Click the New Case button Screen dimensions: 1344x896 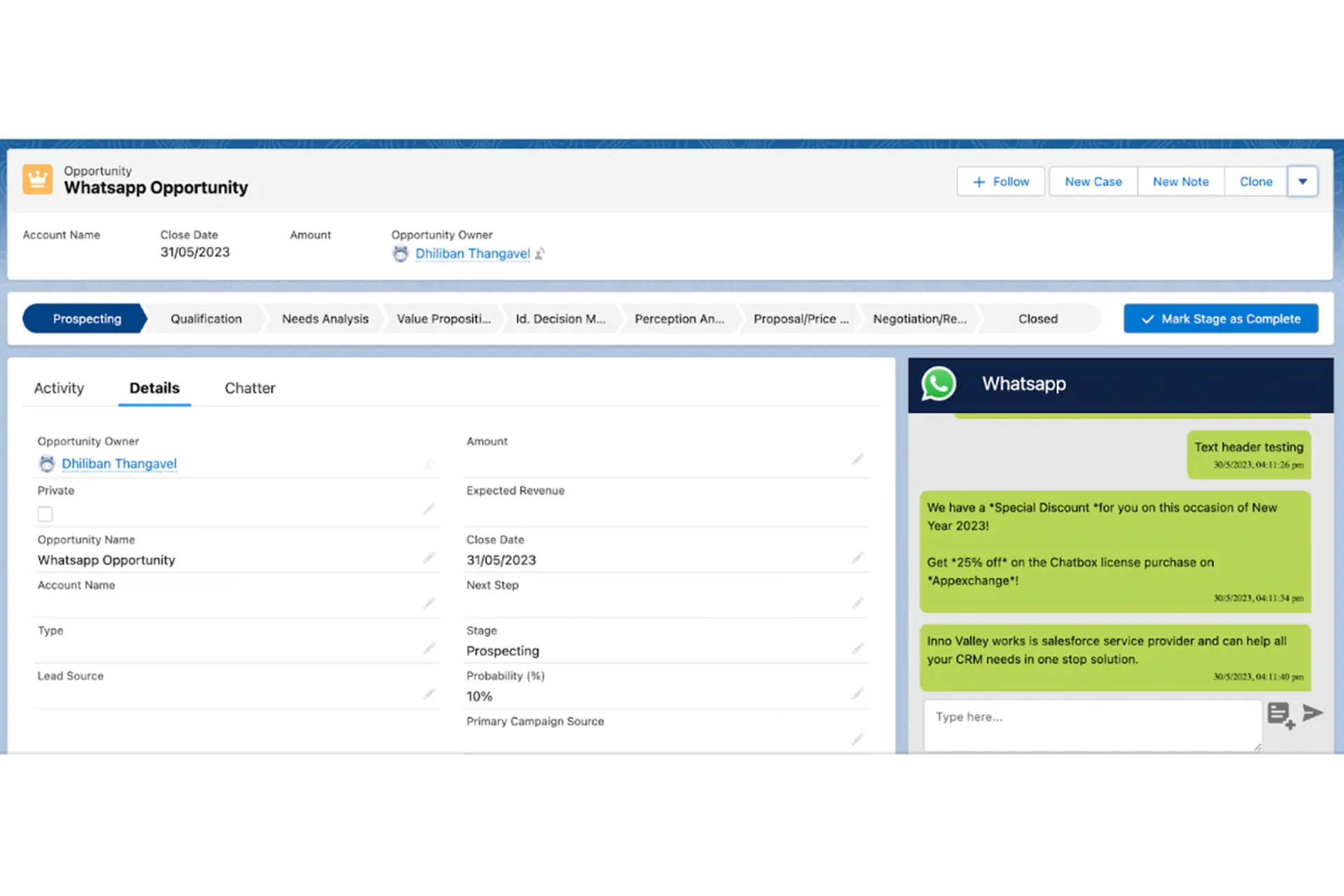pyautogui.click(x=1093, y=181)
